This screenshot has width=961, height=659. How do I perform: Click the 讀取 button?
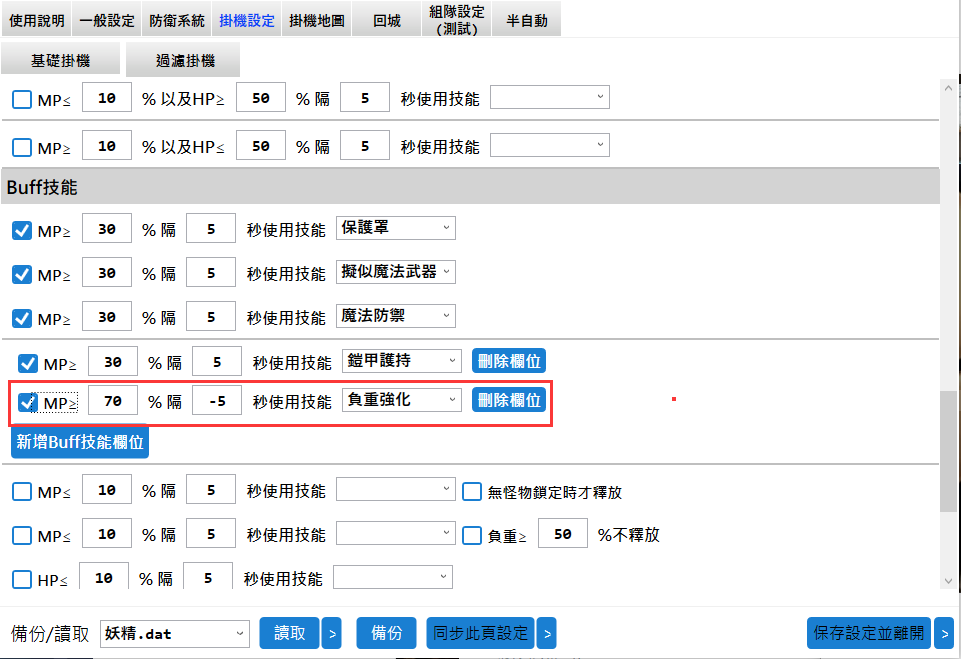click(x=289, y=633)
